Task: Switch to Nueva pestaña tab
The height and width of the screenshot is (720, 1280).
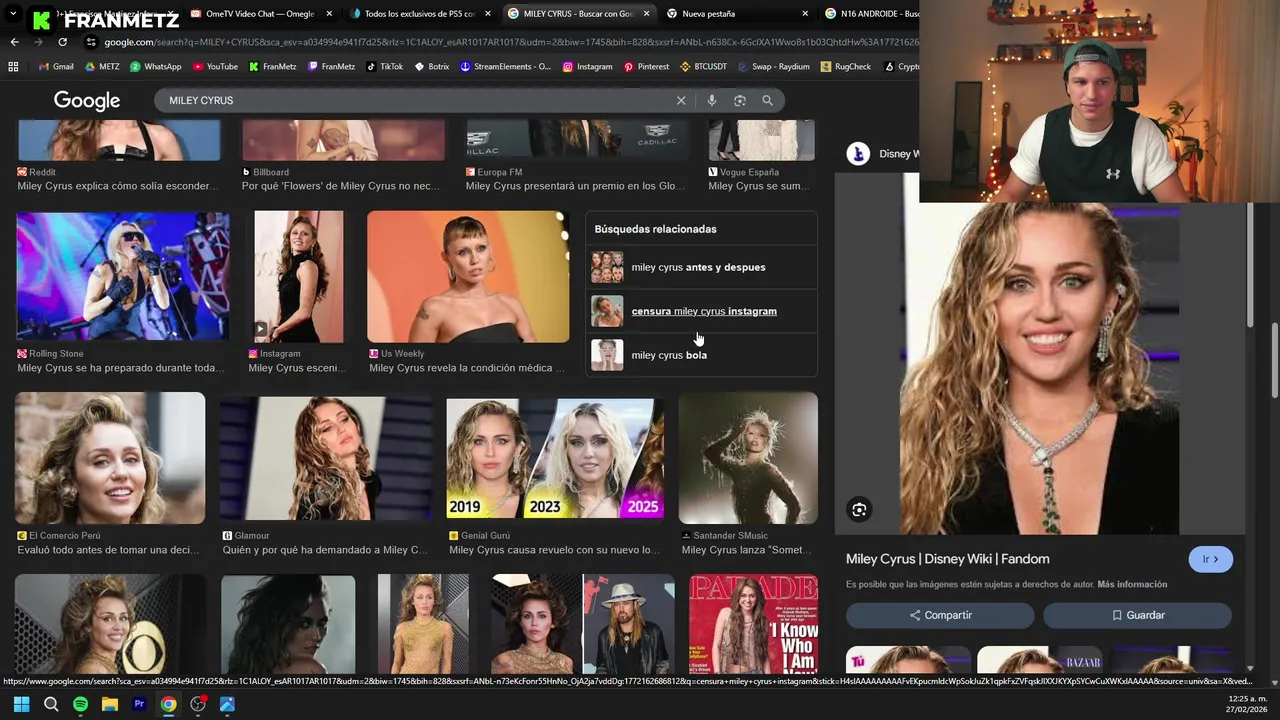Action: click(x=736, y=14)
